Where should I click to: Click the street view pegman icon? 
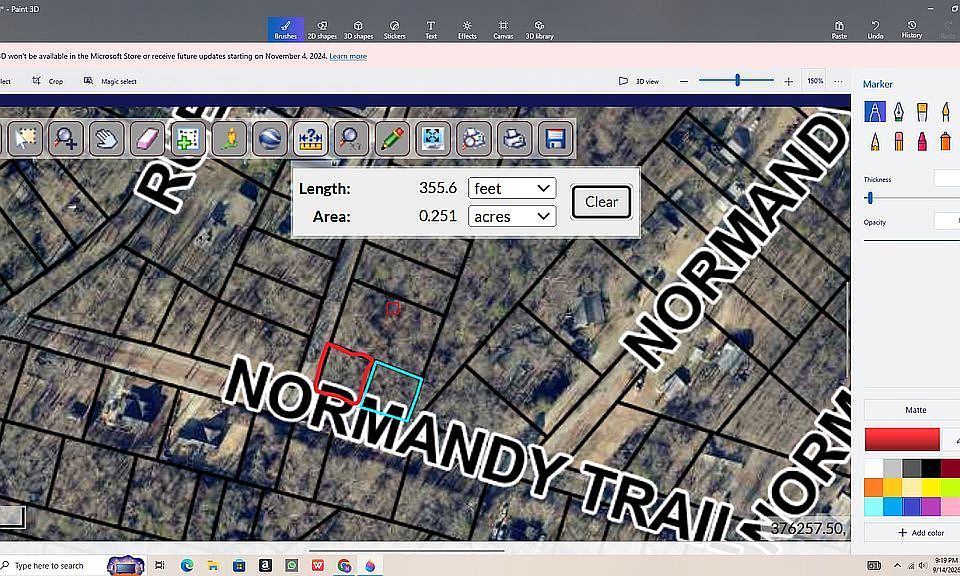229,138
